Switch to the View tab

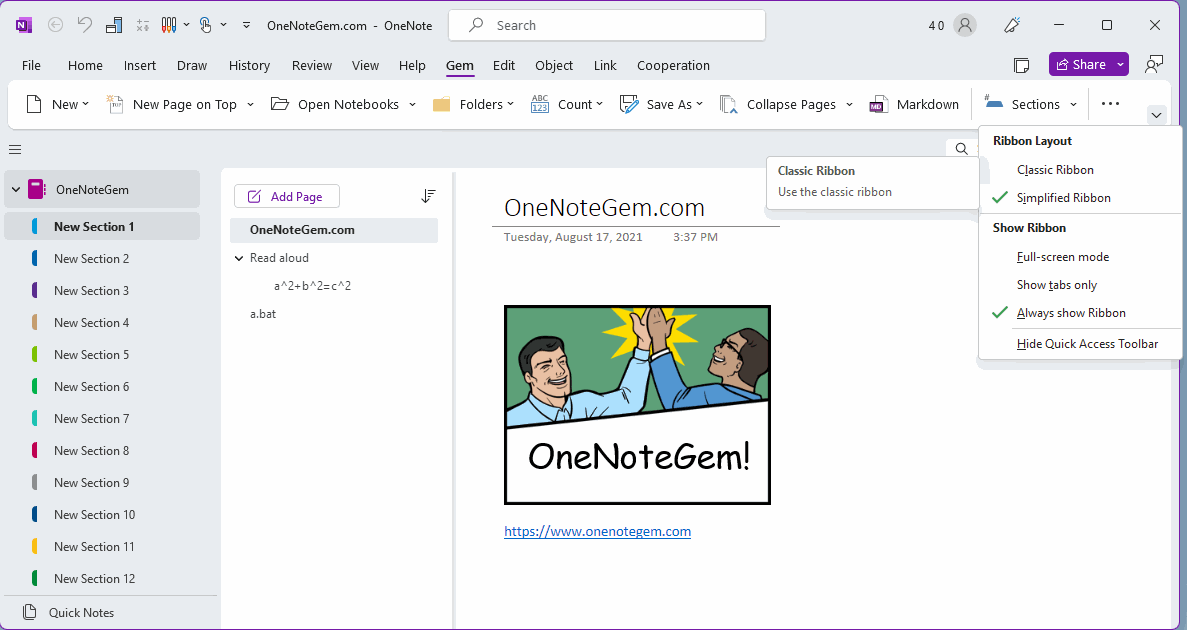tap(365, 65)
